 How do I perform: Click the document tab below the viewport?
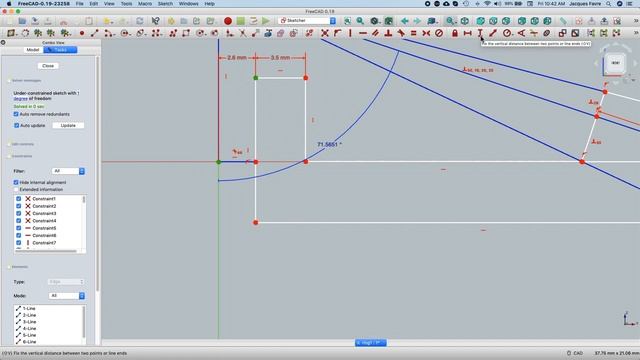371,343
